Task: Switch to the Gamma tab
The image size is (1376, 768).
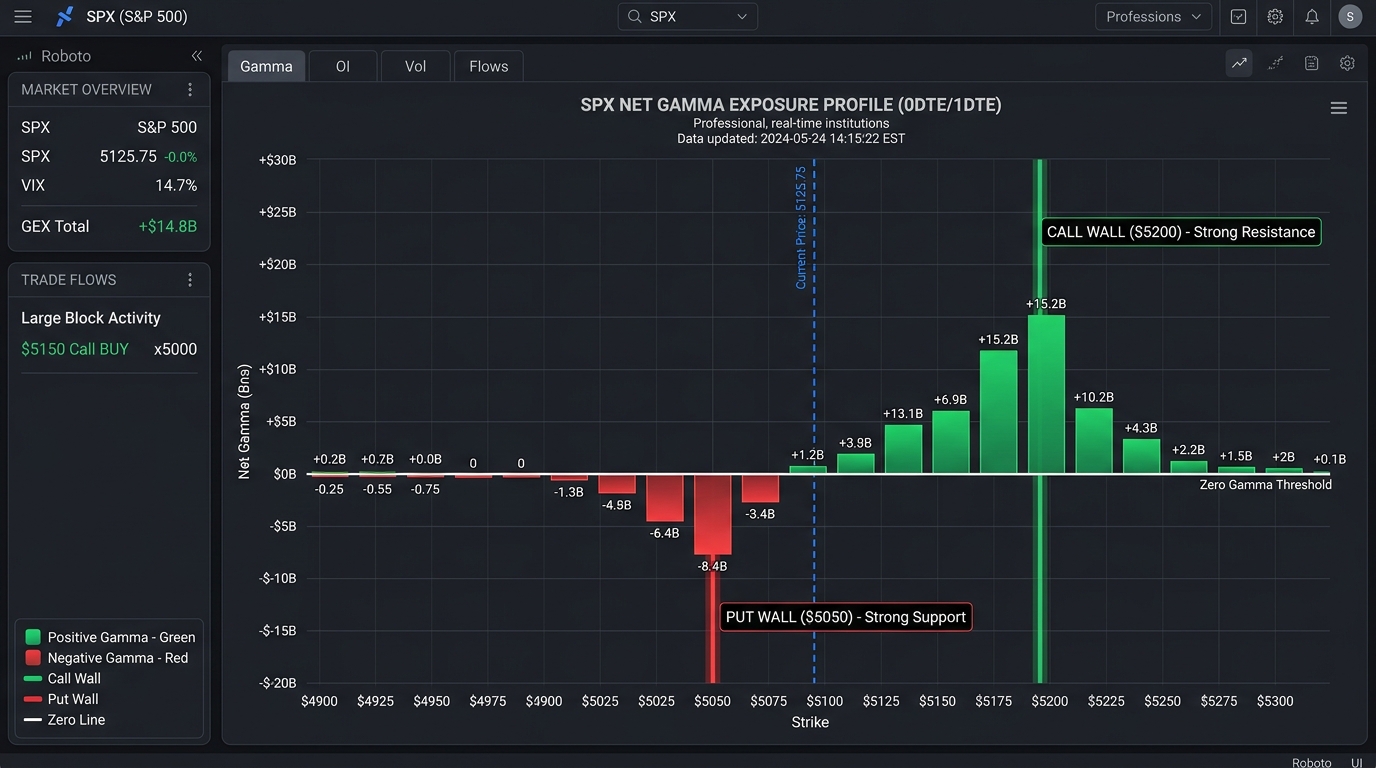Action: 267,66
